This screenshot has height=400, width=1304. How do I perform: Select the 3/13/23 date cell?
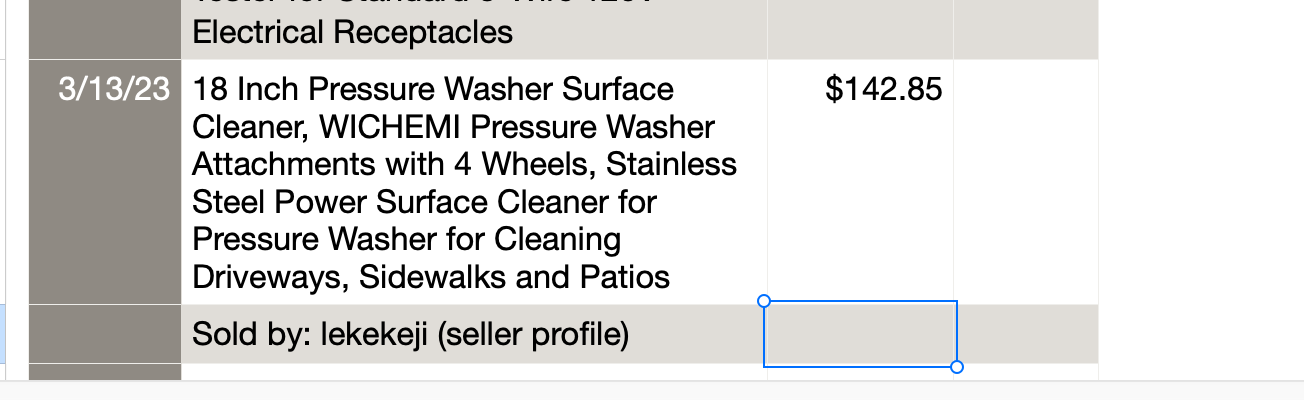(105, 182)
